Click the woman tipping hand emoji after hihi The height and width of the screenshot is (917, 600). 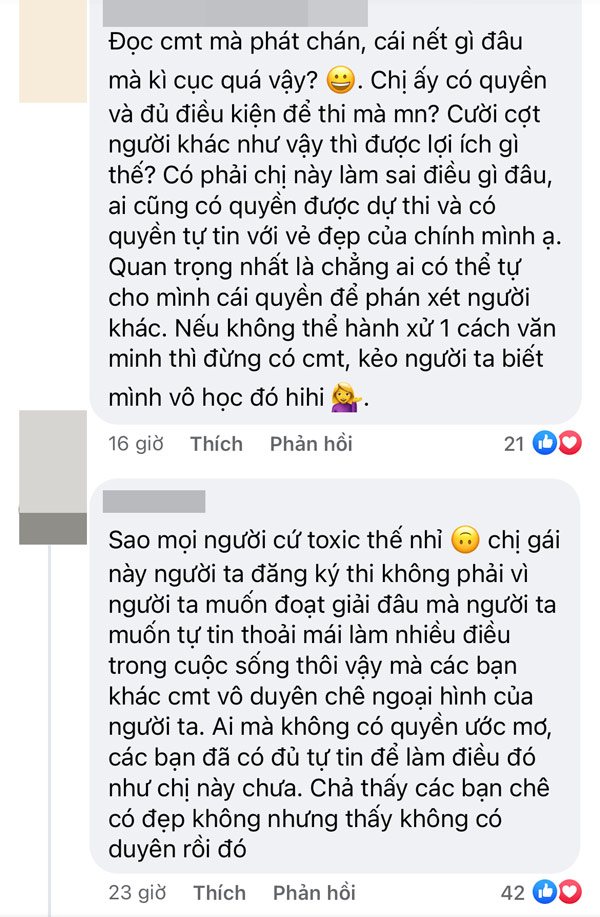[x=346, y=398]
